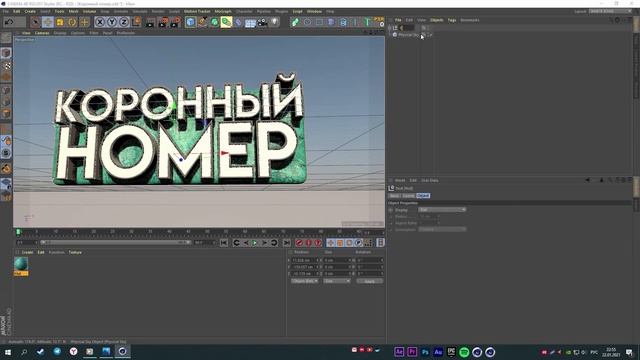This screenshot has height=360, width=640.
Task: Click the X position input field
Action: click(x=304, y=260)
